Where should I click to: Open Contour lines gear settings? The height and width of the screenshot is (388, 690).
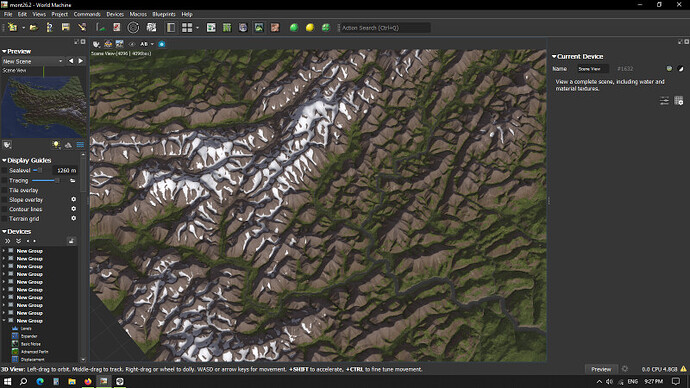(x=73, y=209)
